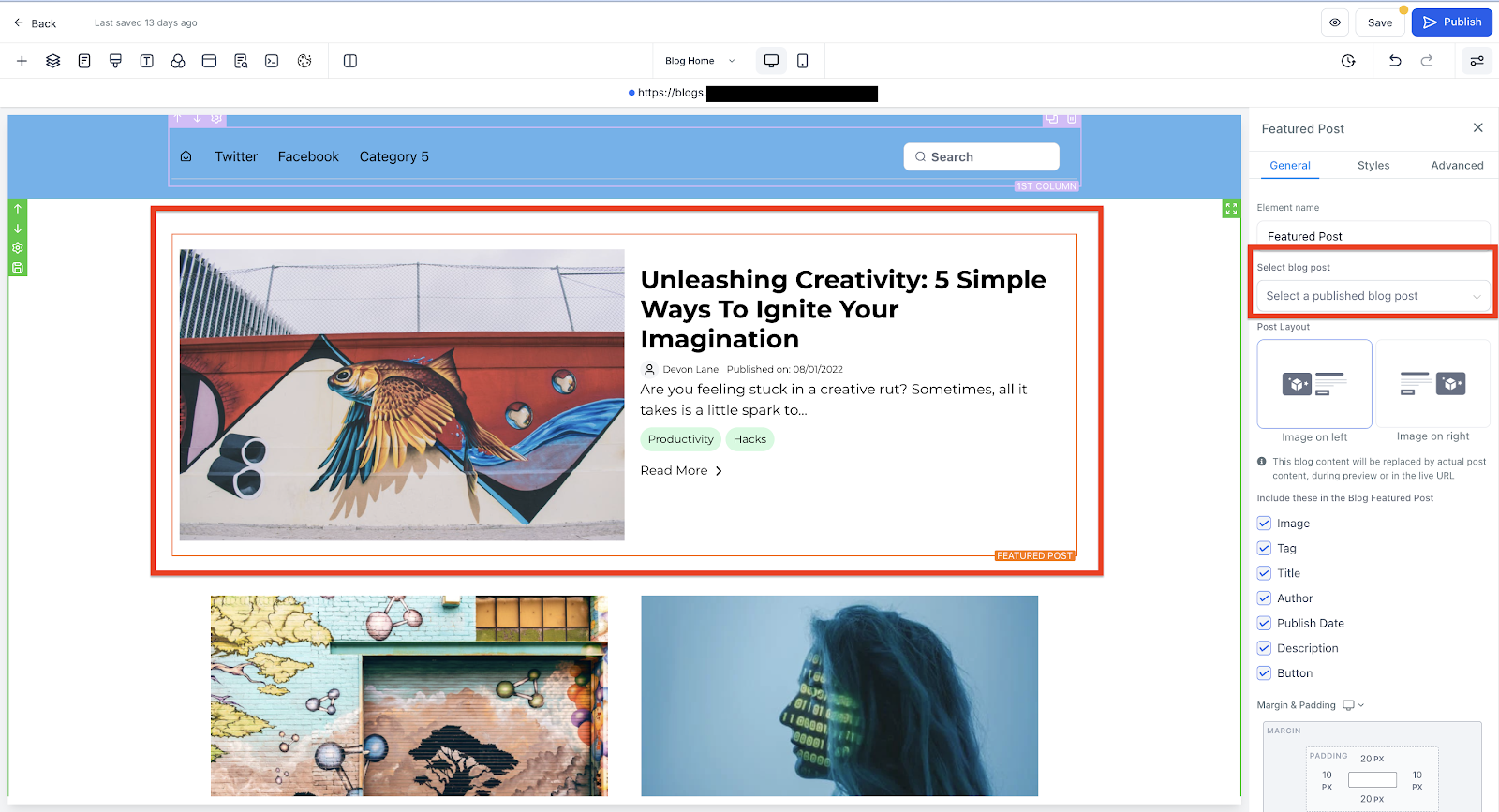Expand Margin & Padding device dropdown
This screenshot has width=1499, height=812.
pyautogui.click(x=1354, y=705)
